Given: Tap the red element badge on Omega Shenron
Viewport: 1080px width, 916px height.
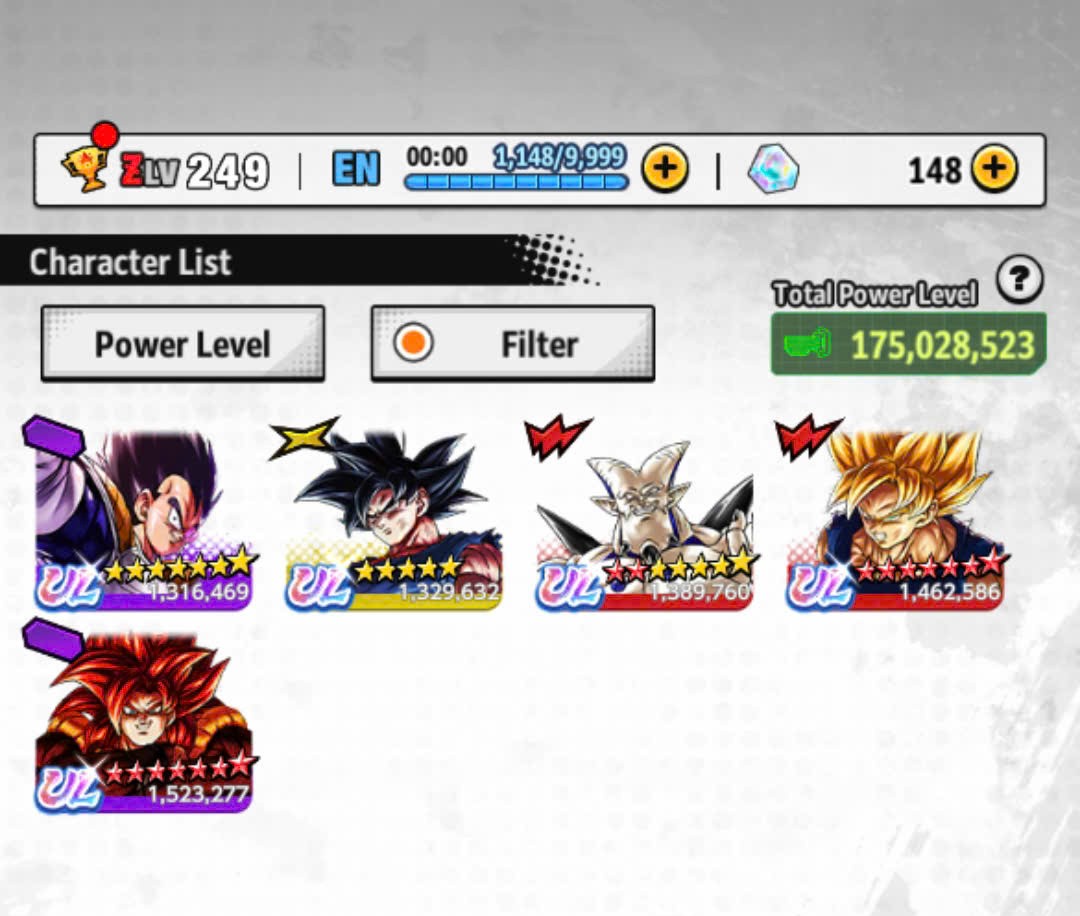Looking at the screenshot, I should pos(557,437).
